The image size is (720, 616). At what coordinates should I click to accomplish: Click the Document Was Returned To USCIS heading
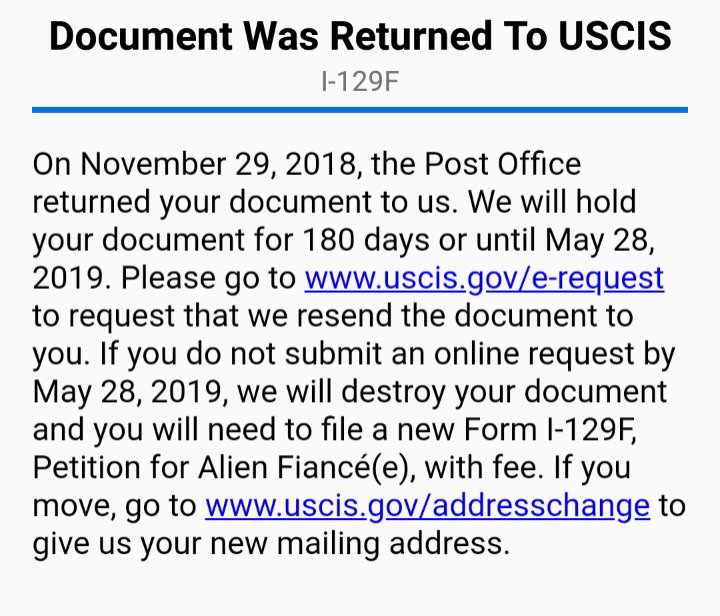(360, 36)
